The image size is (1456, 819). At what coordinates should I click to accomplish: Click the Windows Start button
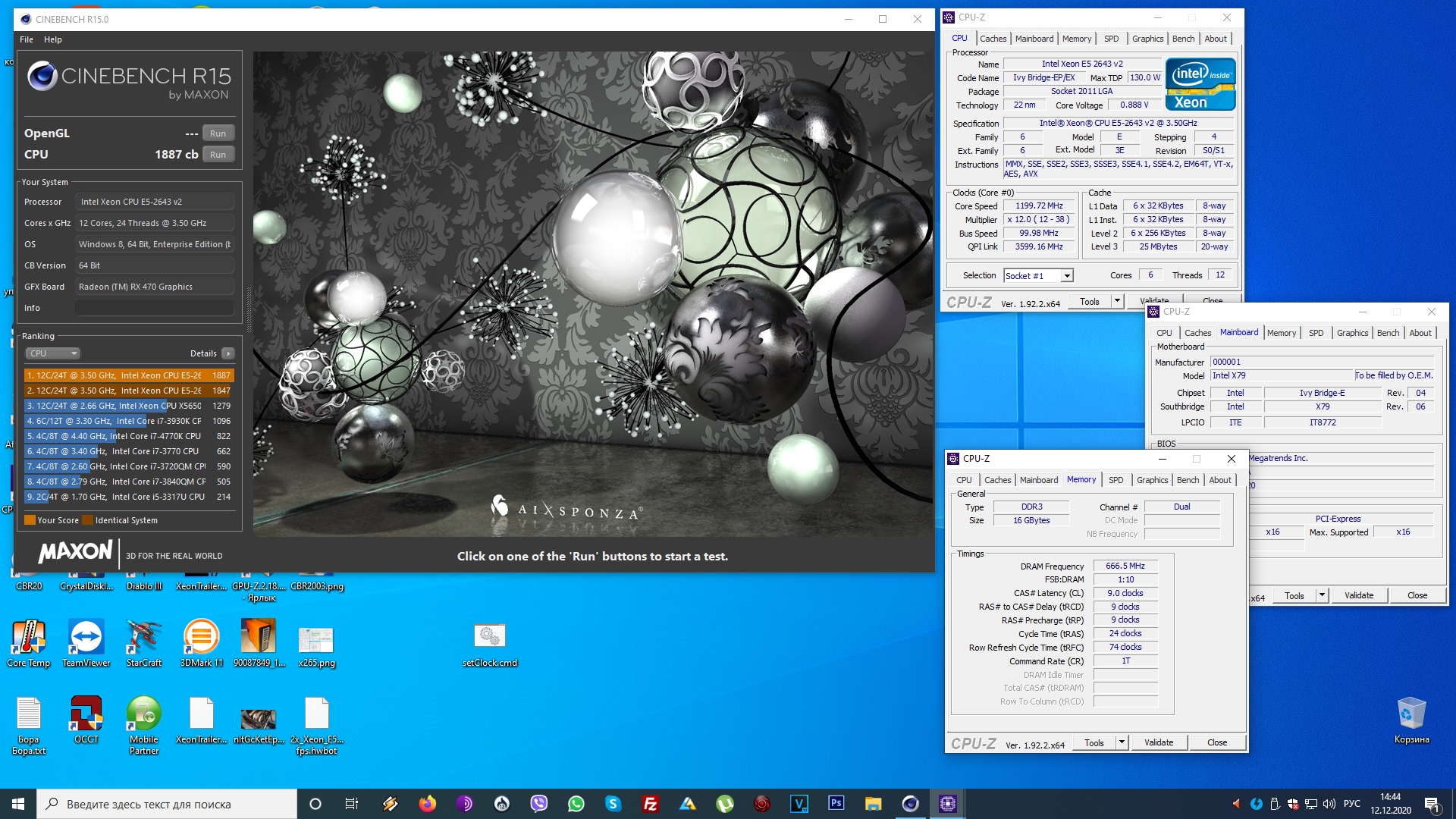tap(18, 804)
